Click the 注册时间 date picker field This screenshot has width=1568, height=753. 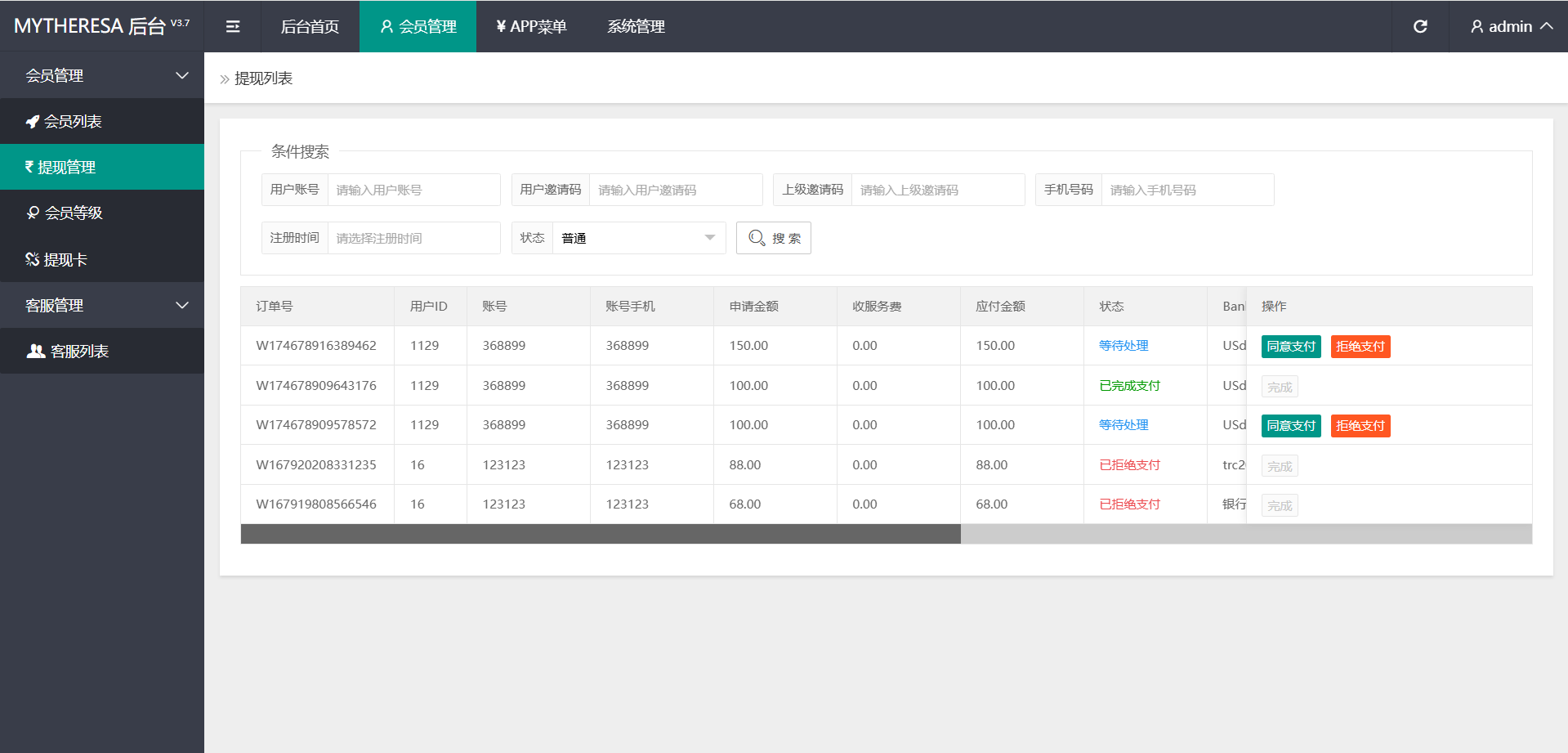413,238
